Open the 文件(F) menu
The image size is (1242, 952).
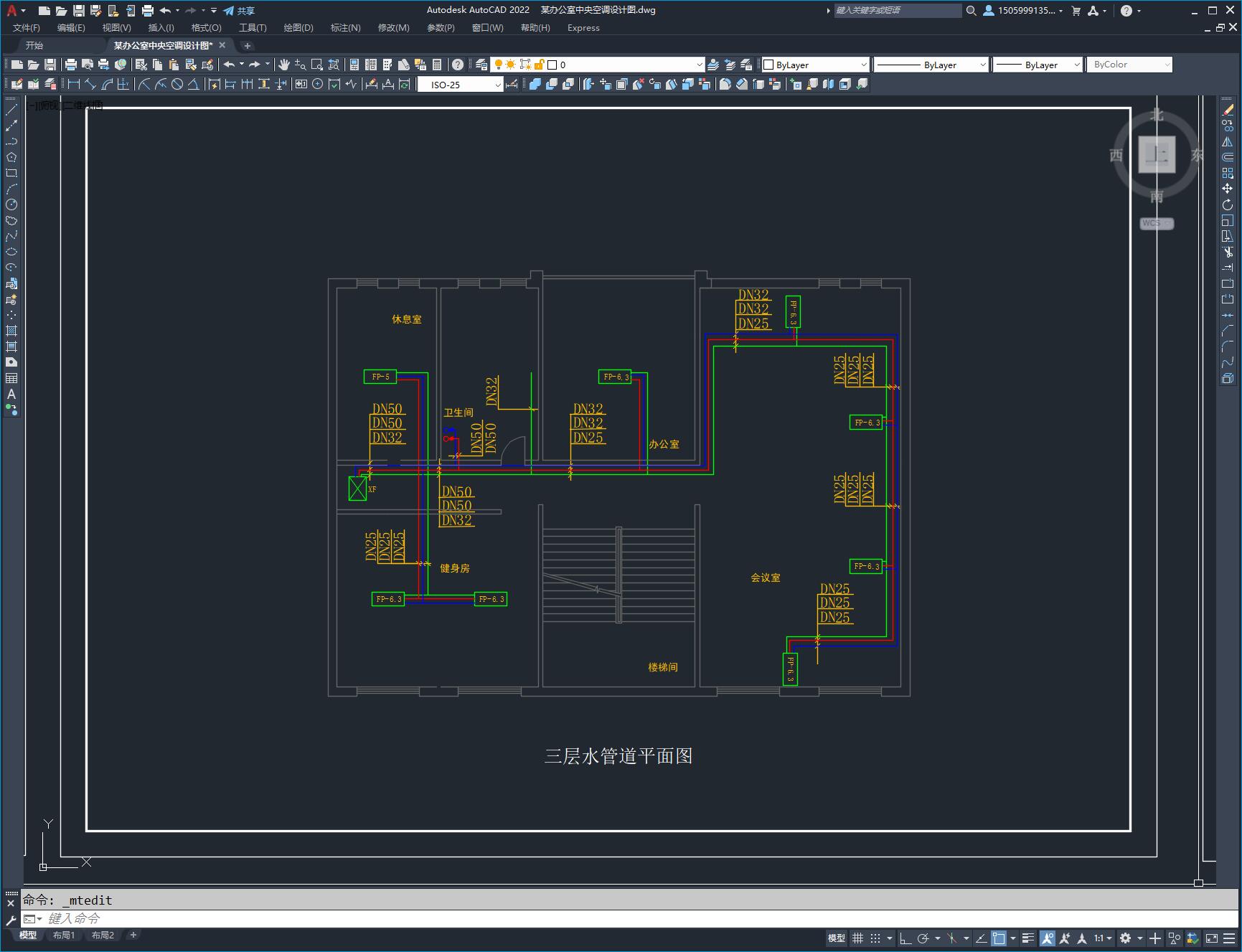(x=27, y=28)
